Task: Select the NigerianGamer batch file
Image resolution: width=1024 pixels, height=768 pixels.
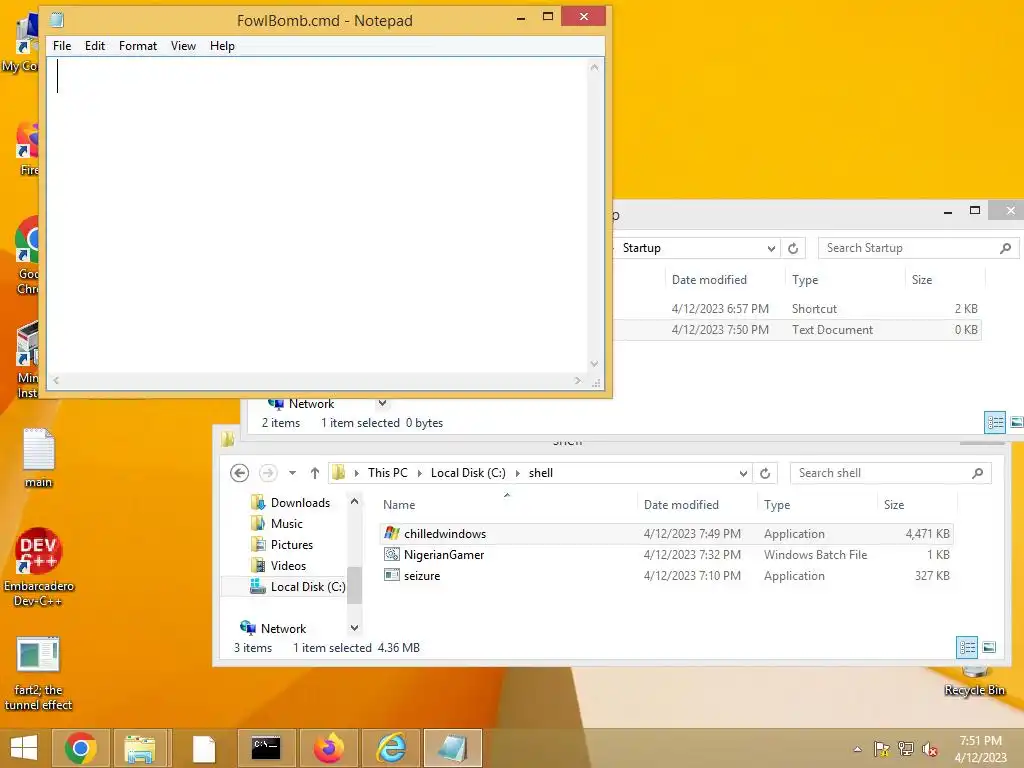Action: [666, 554]
